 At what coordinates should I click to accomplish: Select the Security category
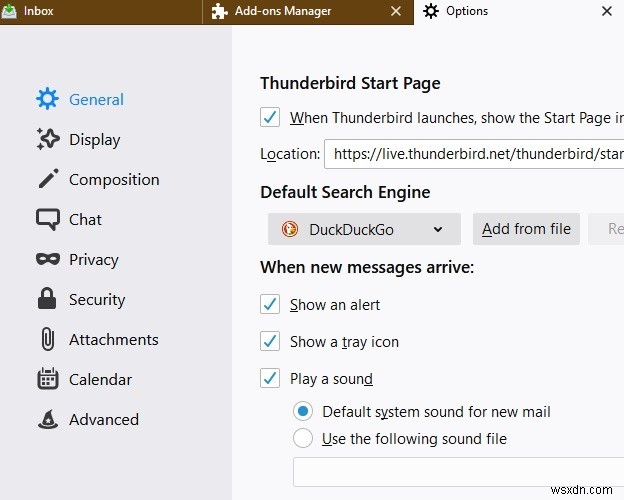[x=81, y=299]
